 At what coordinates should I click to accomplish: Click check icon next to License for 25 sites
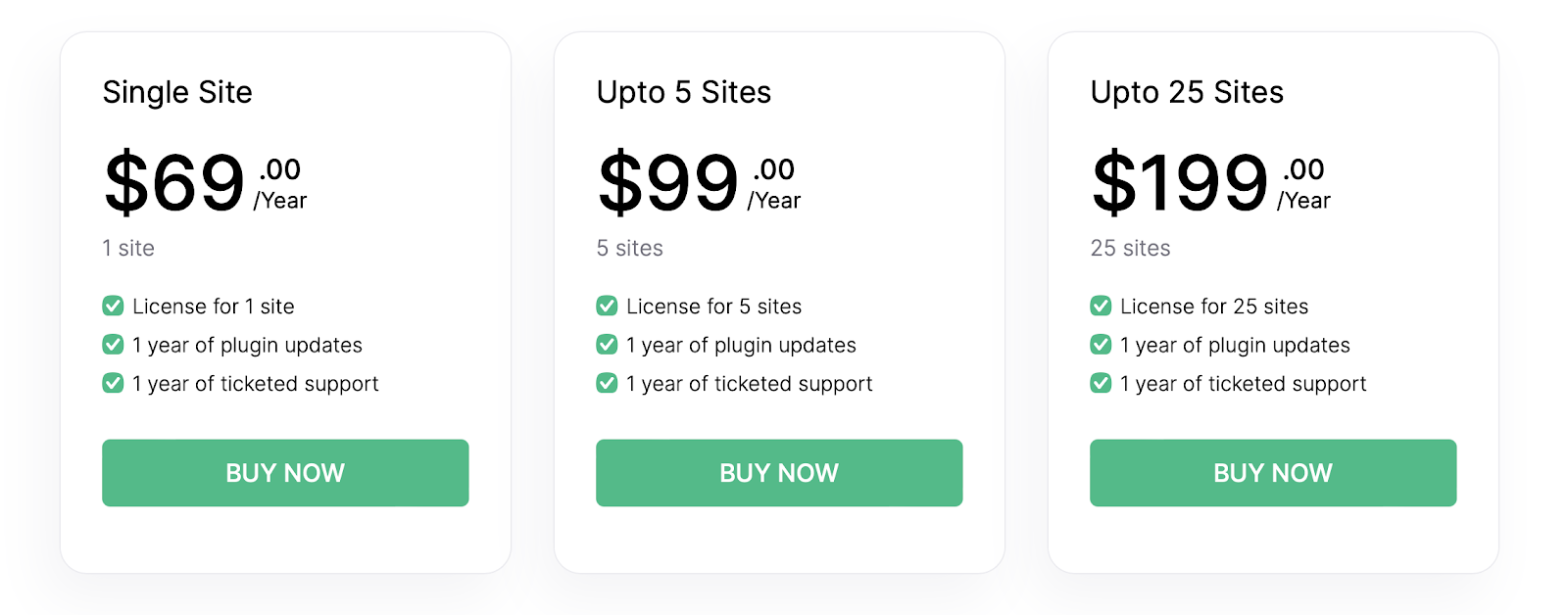click(1101, 306)
